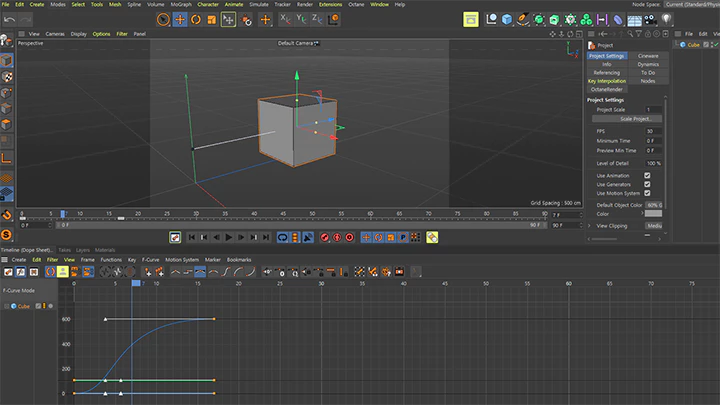The height and width of the screenshot is (405, 720).
Task: Click the project Color swatch
Action: point(653,214)
